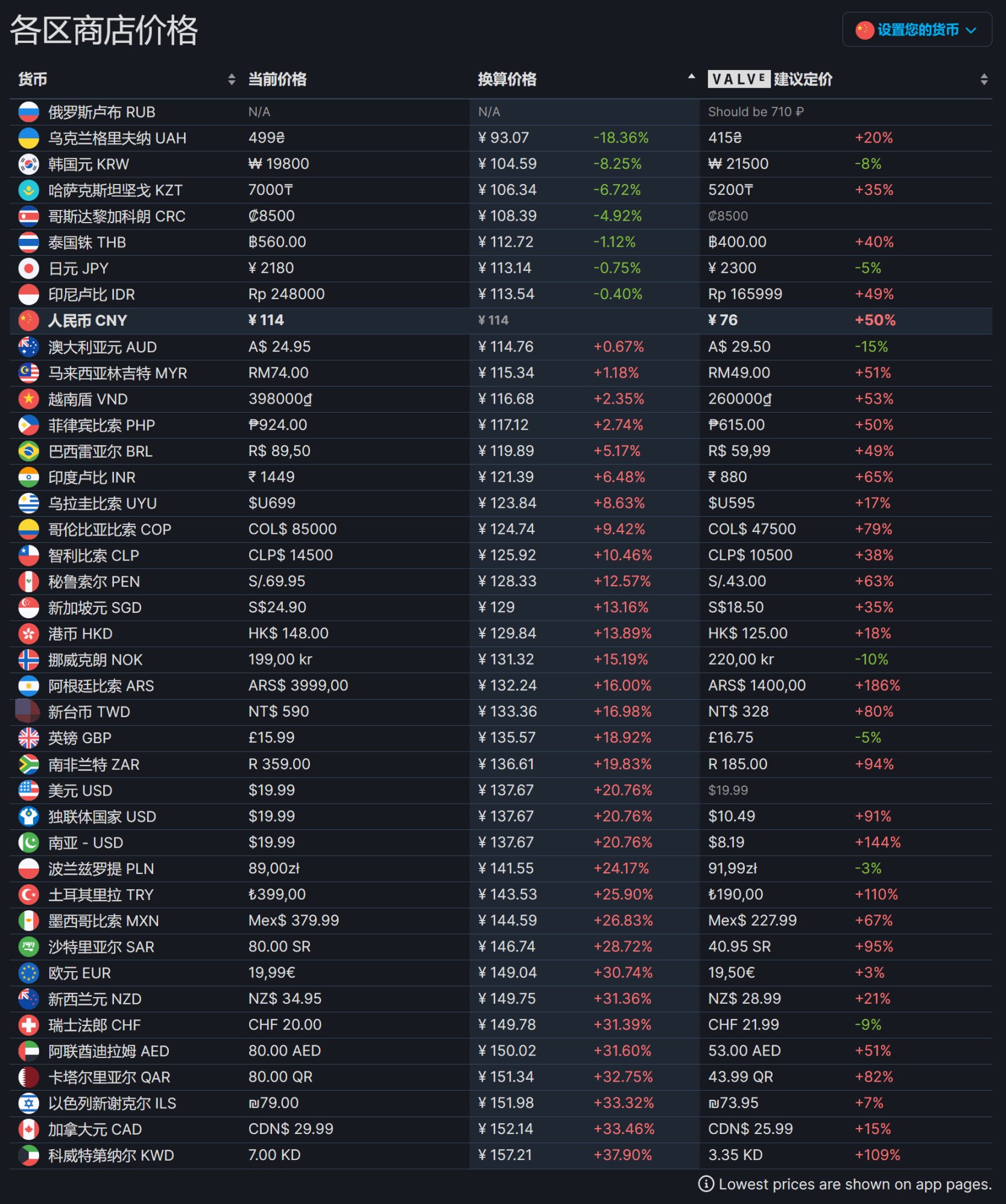Viewport: 1006px width, 1204px height.
Task: Click the 日元 JPY currency name
Action: click(78, 268)
